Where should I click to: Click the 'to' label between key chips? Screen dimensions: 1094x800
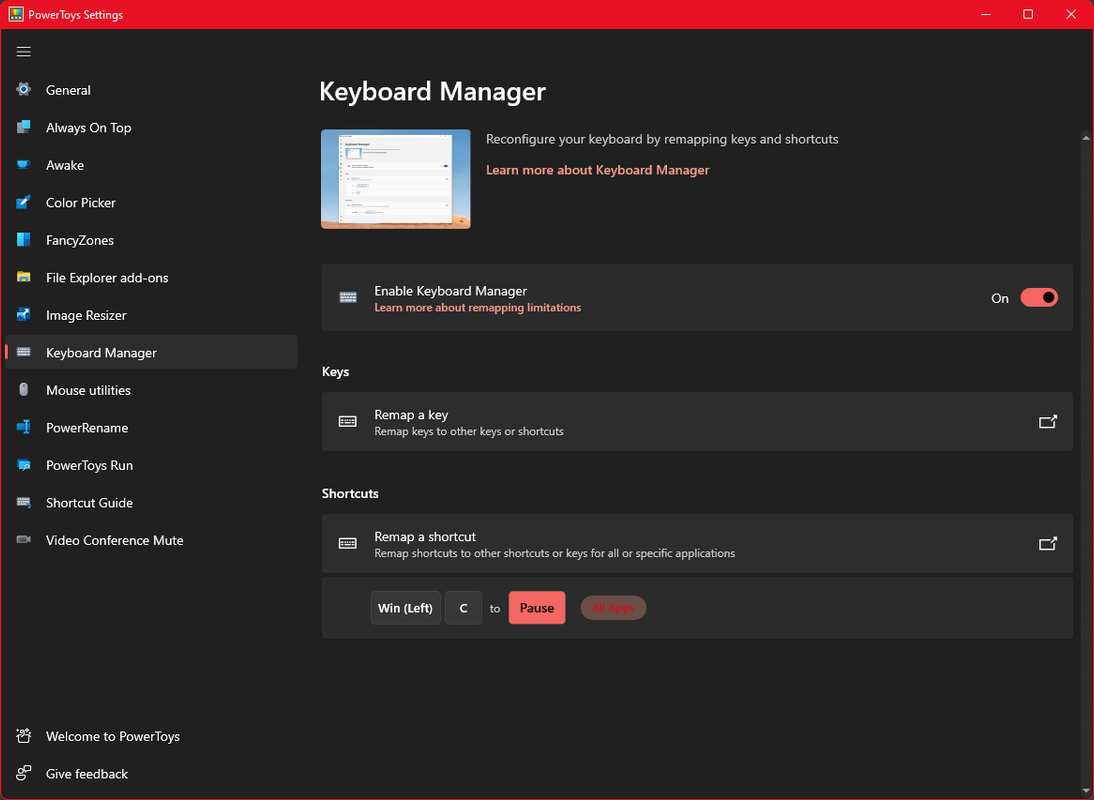coord(495,608)
